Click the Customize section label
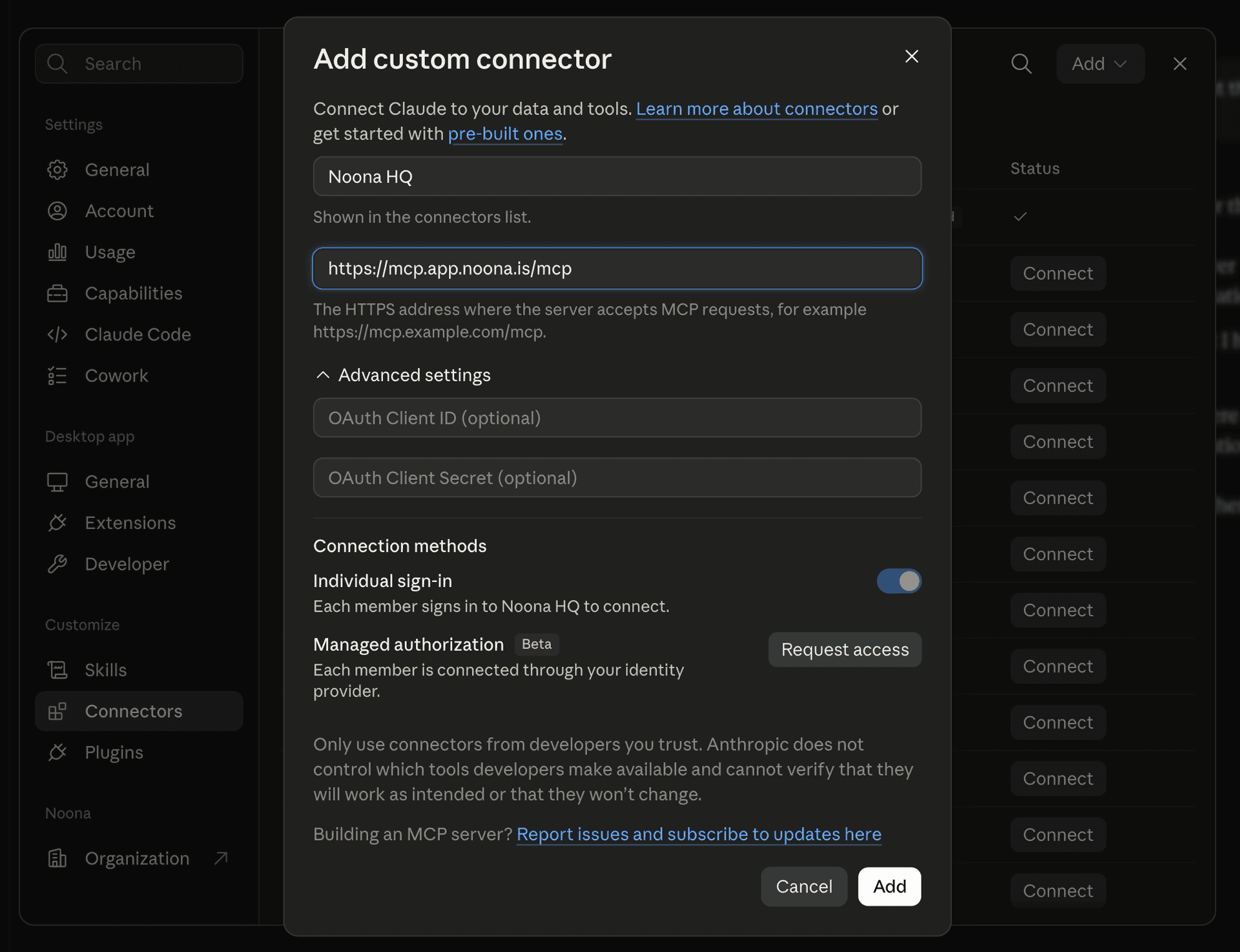The height and width of the screenshot is (952, 1240). pyautogui.click(x=82, y=625)
